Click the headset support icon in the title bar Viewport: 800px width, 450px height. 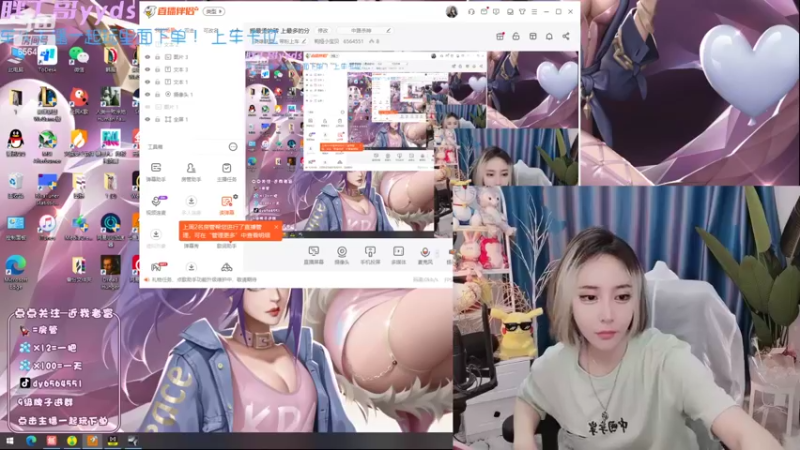point(471,11)
